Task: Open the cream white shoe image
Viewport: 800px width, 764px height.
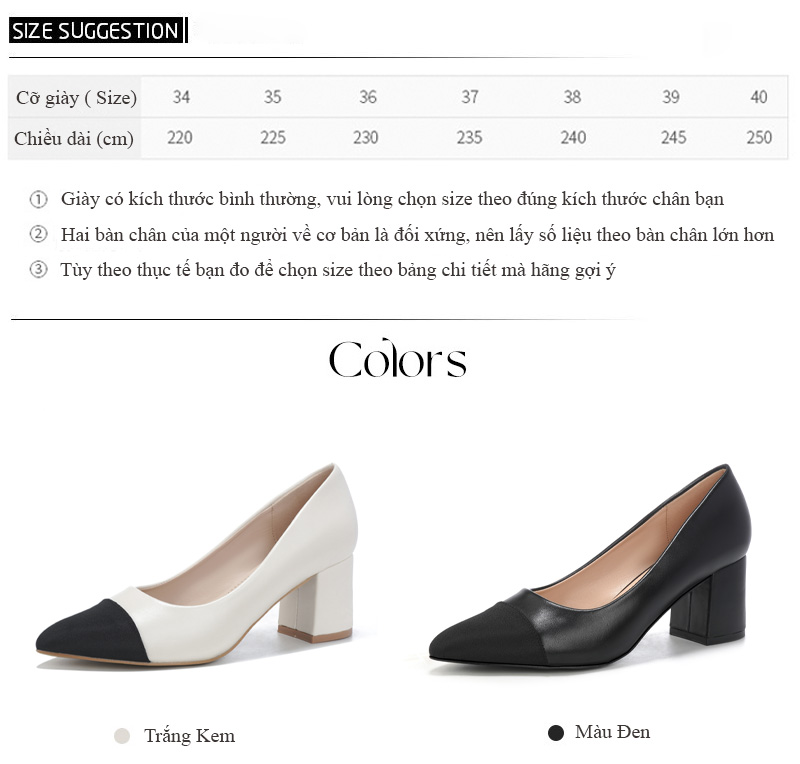Action: 197,565
